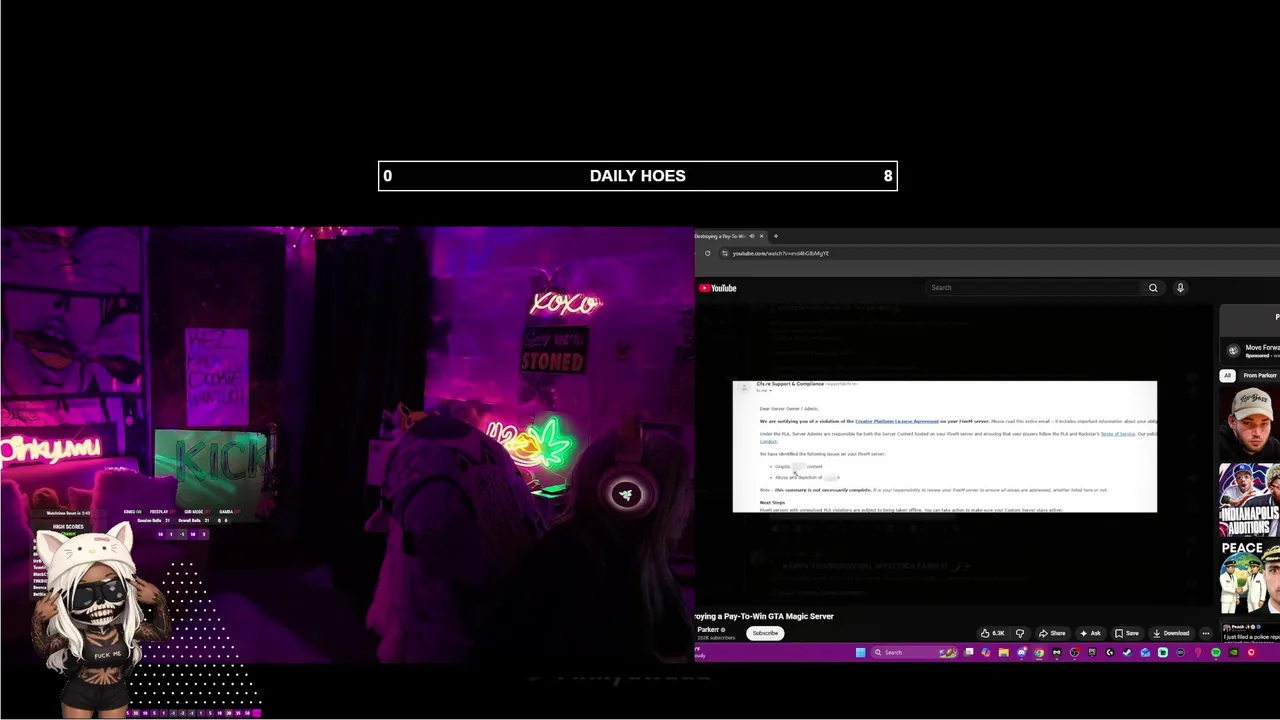The height and width of the screenshot is (720, 1280).
Task: Open the Indianapolis Auditions video thumbnail
Action: (1249, 498)
